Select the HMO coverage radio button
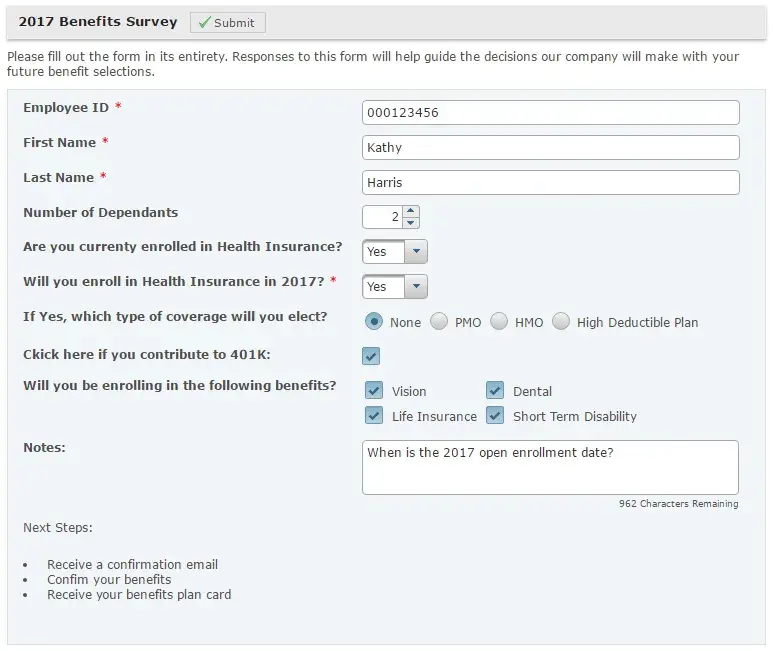 click(499, 322)
